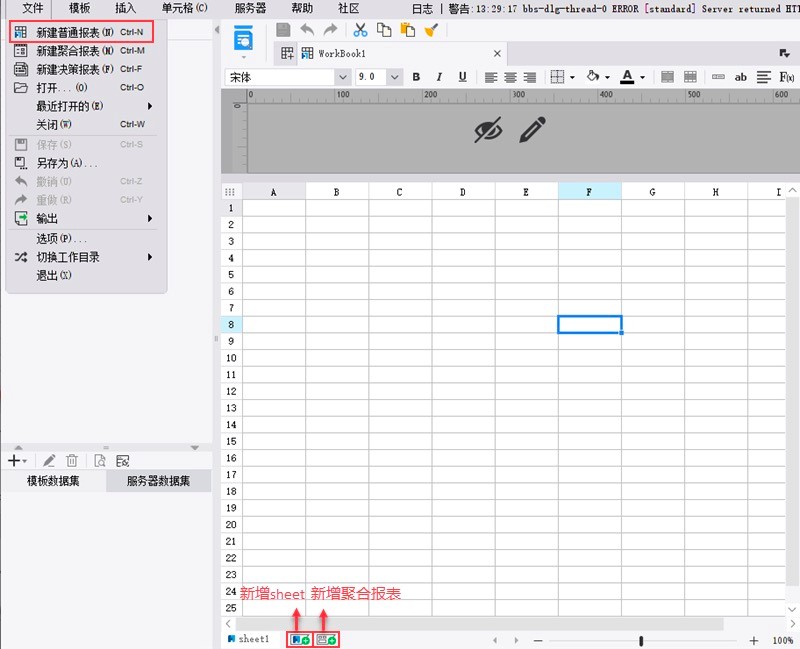Toggle Bold text formatting

tap(415, 77)
